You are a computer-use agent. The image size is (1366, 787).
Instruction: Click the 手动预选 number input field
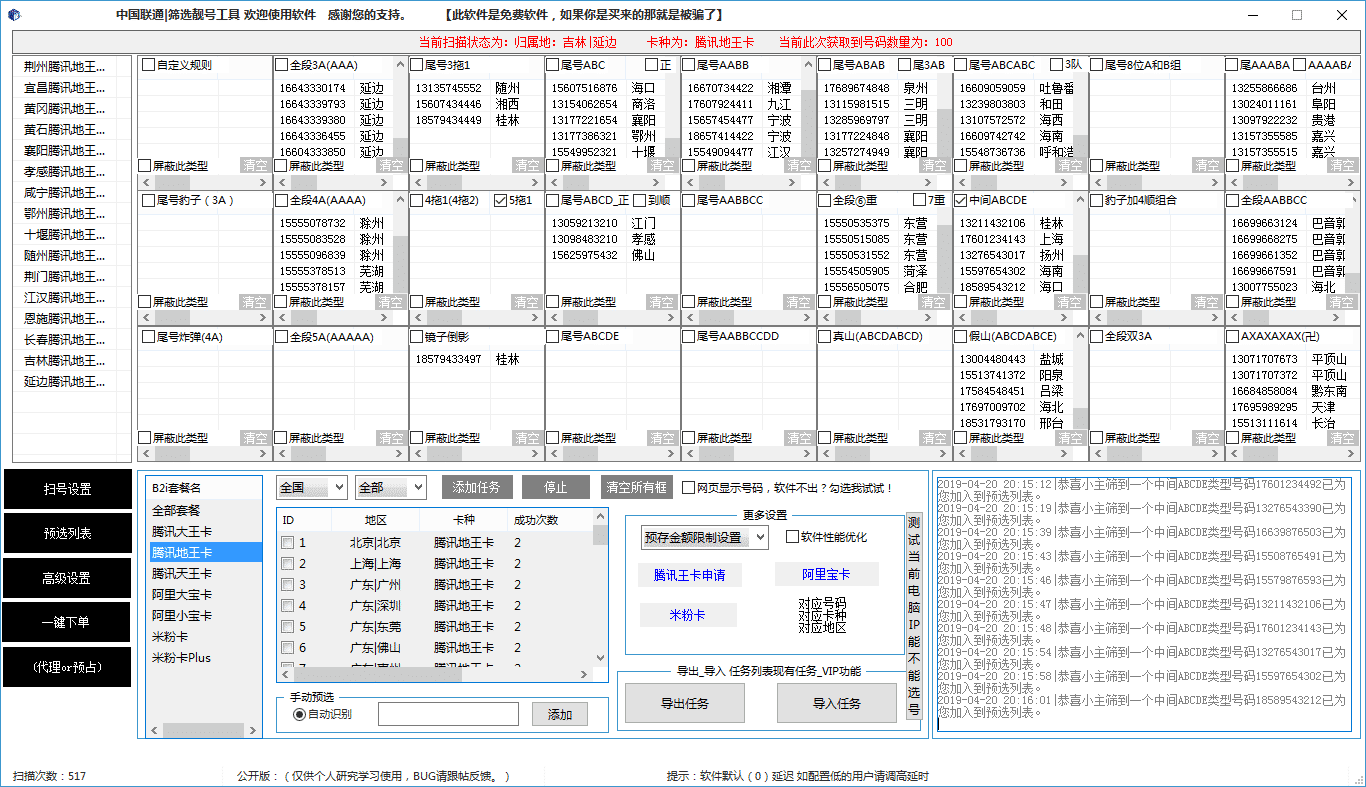(x=448, y=714)
